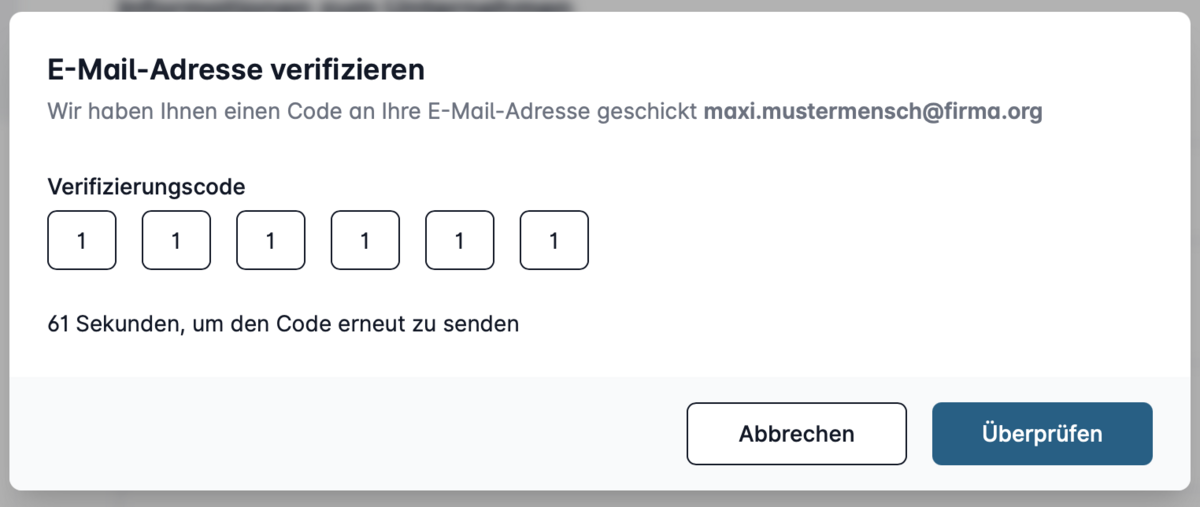Click empty dialog space right of code boxes
The height and width of the screenshot is (507, 1200).
(850, 240)
